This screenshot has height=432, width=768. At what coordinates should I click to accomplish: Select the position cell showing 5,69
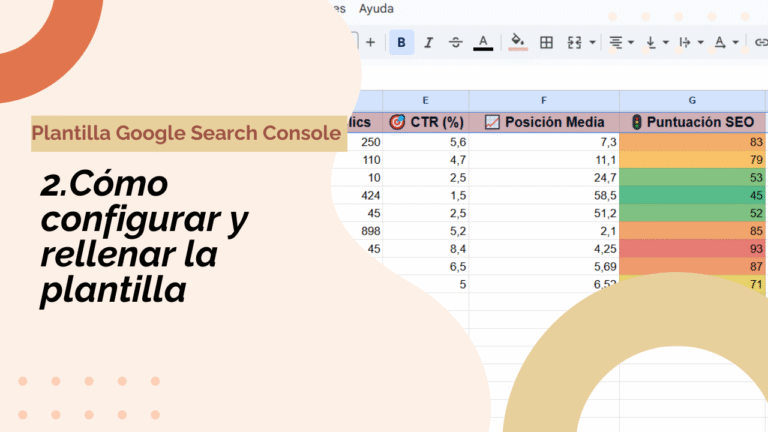pos(544,266)
